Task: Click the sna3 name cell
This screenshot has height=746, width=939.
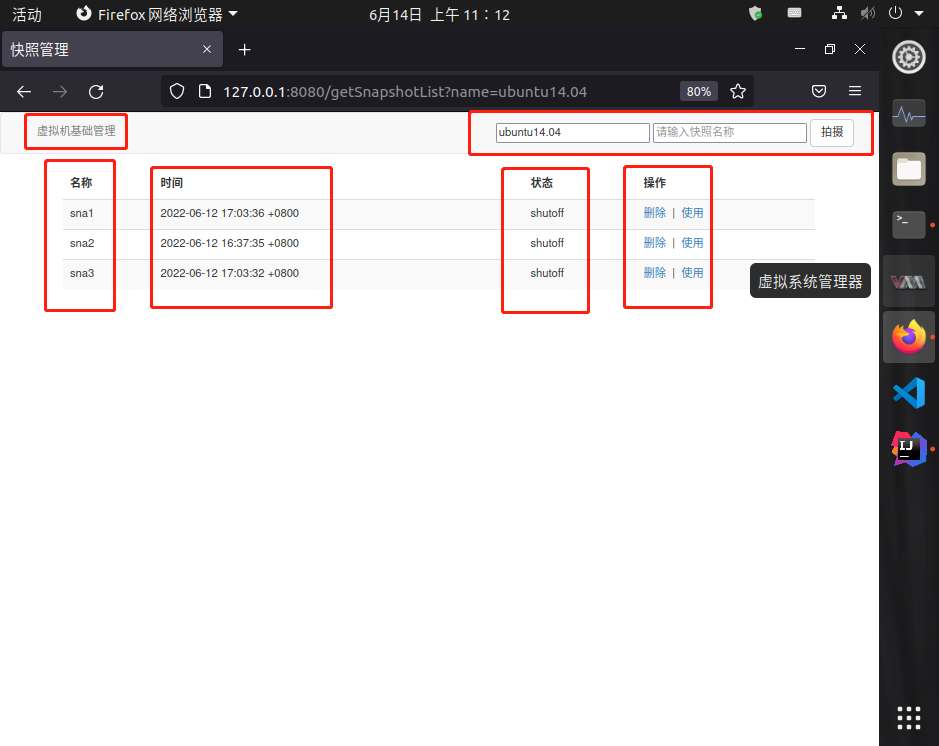Action: pyautogui.click(x=82, y=273)
